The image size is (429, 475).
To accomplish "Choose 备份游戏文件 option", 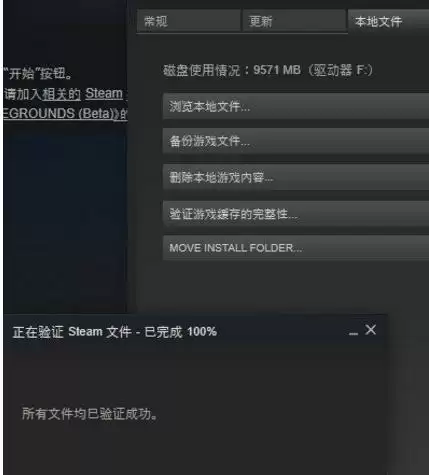I will 296,141.
